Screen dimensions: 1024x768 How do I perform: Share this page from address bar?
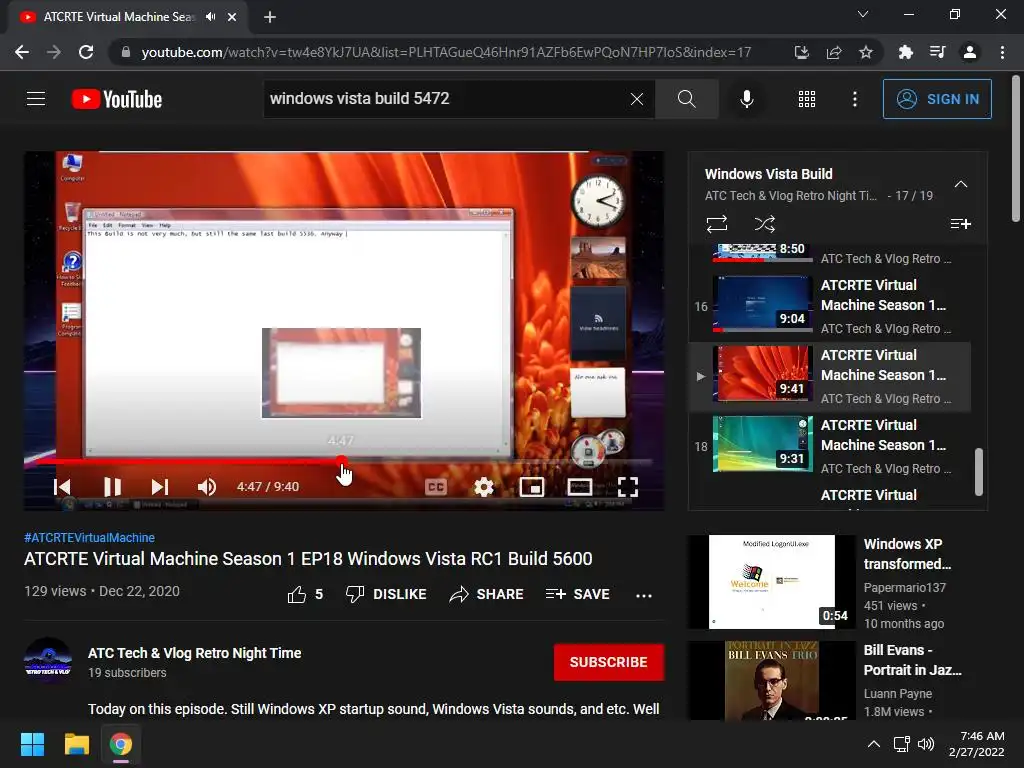[833, 52]
